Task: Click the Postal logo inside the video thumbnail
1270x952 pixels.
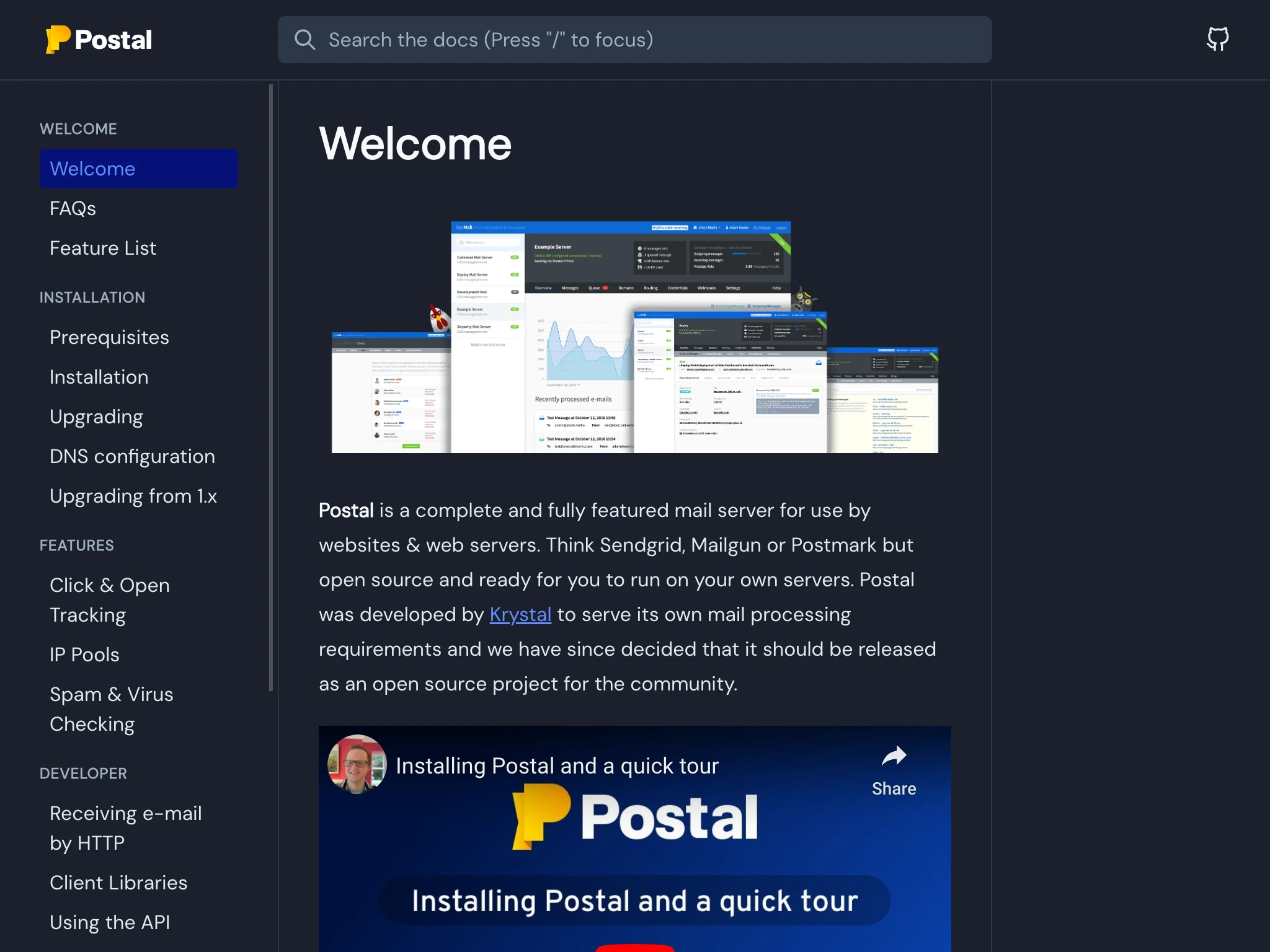Action: [634, 818]
